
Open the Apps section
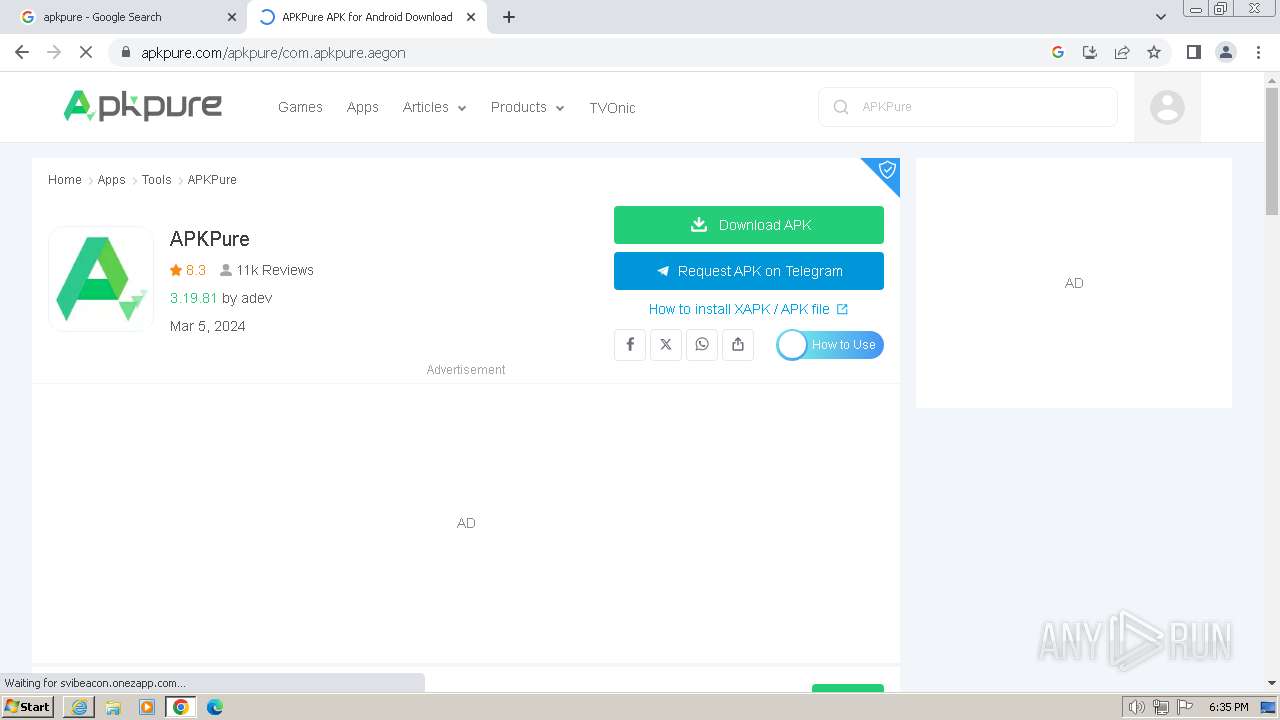(x=363, y=107)
